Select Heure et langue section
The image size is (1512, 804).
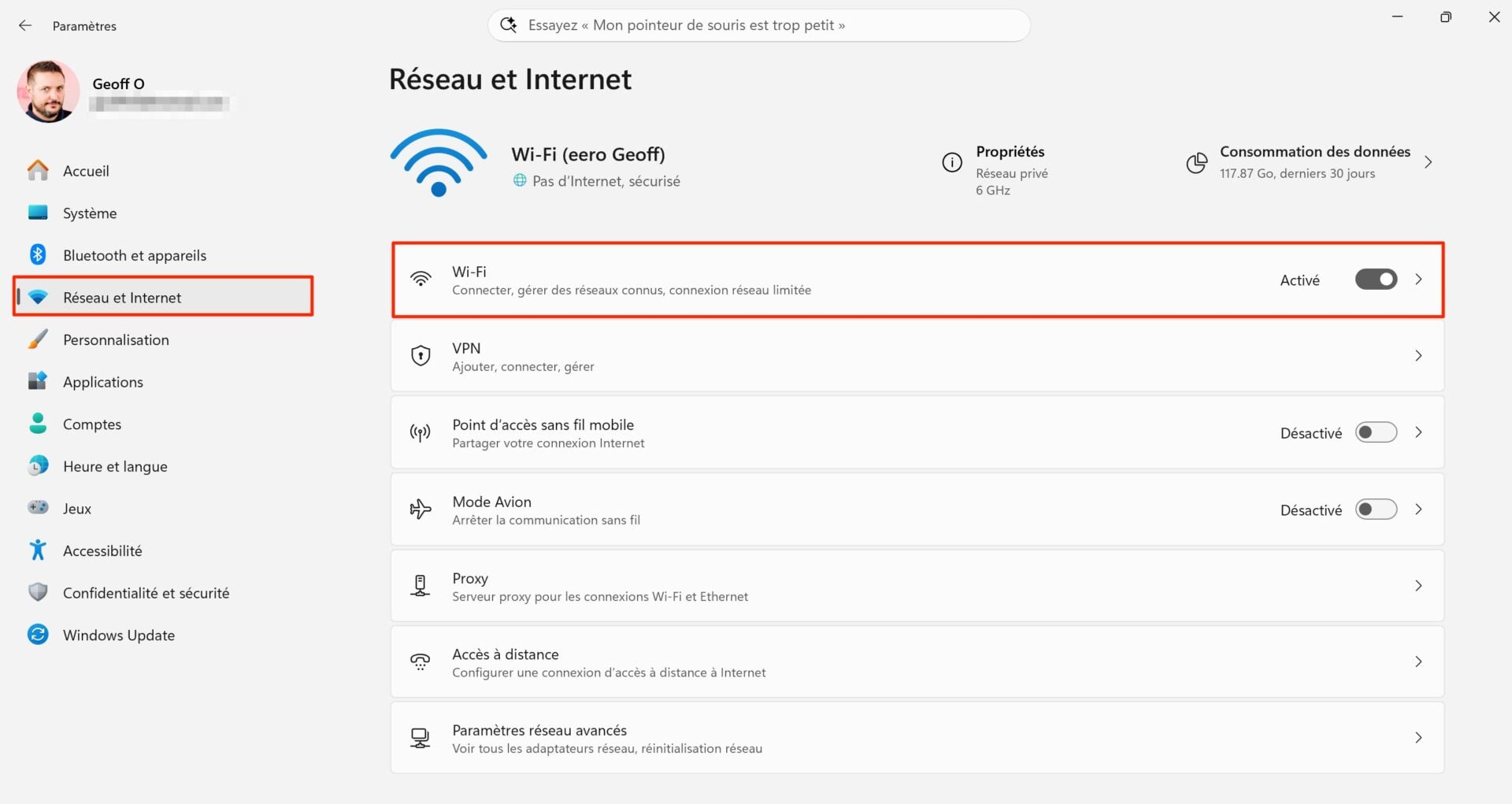[115, 465]
